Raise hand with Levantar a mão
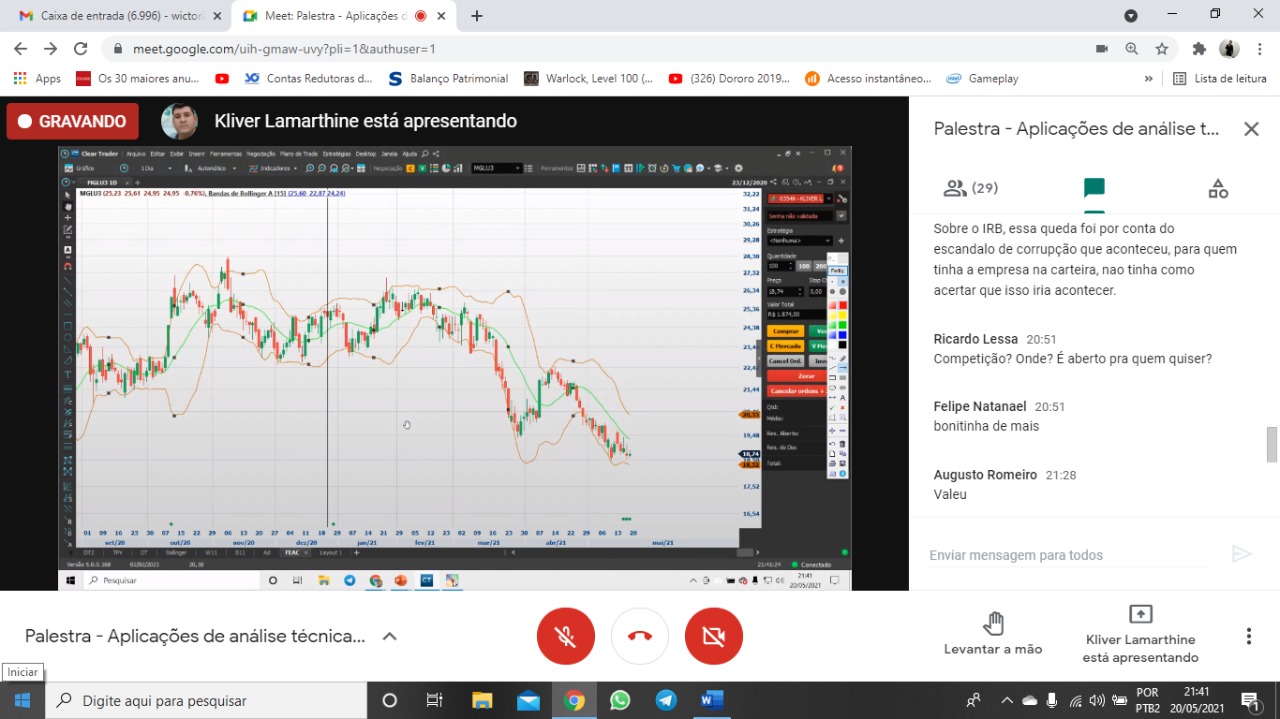This screenshot has height=719, width=1280. tap(993, 636)
